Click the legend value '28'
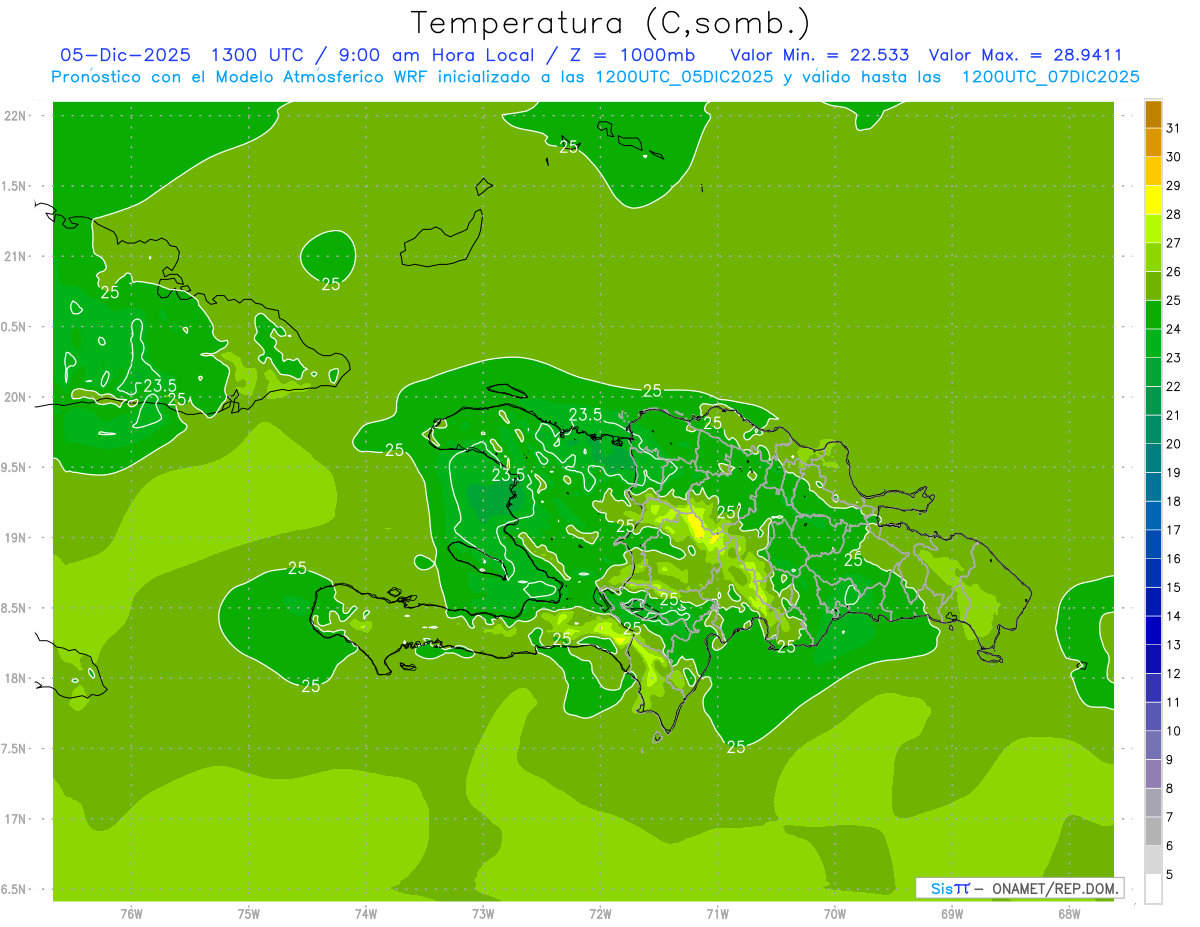The image size is (1200, 927). tap(1174, 214)
